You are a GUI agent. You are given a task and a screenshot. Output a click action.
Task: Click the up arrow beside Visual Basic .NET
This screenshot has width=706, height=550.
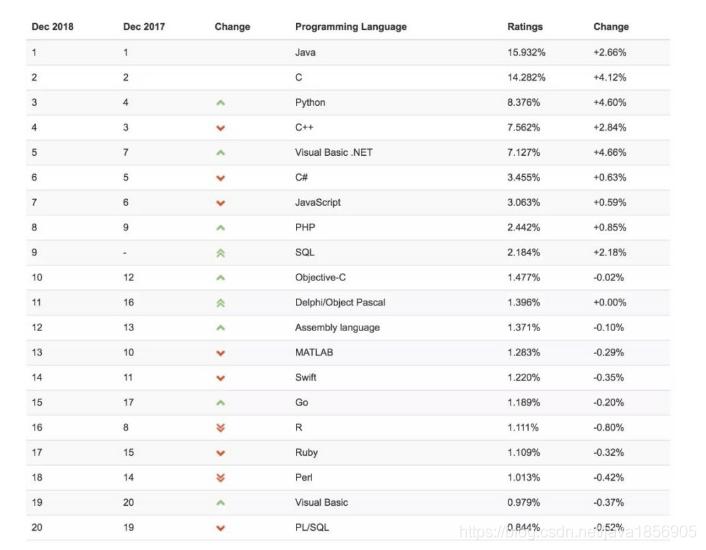tap(220, 153)
